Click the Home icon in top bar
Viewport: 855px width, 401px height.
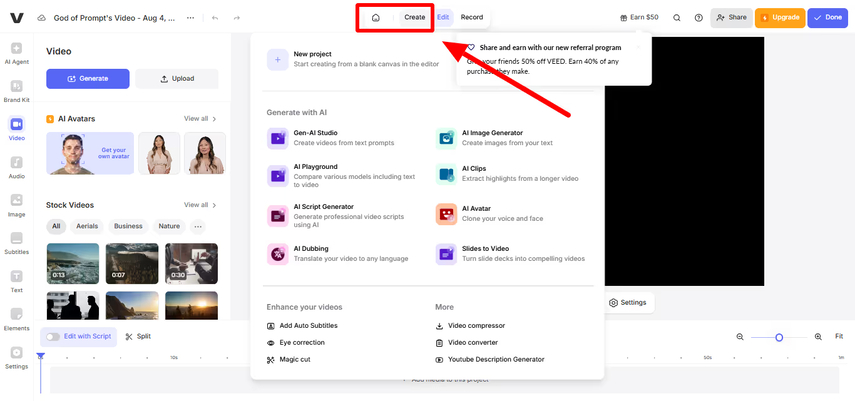coord(375,17)
